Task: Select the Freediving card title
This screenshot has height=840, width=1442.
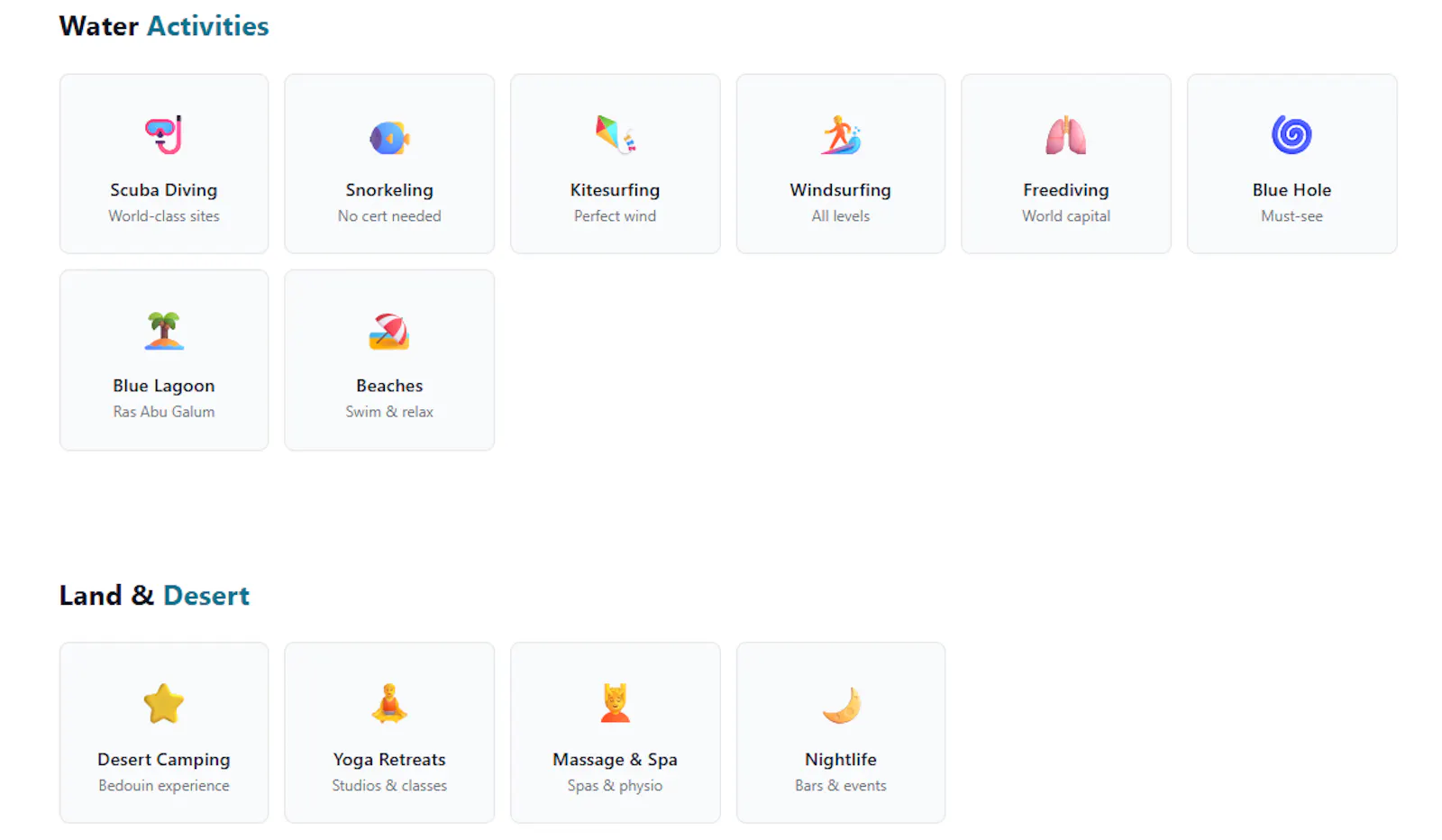Action: 1066,190
